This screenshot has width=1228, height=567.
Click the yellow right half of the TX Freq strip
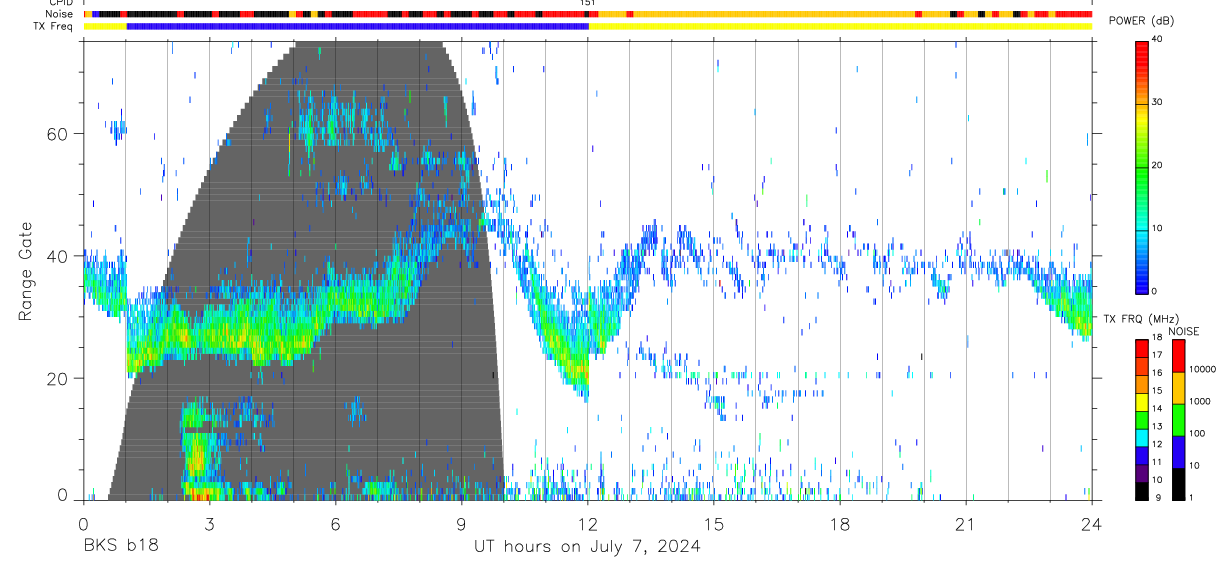tap(840, 26)
